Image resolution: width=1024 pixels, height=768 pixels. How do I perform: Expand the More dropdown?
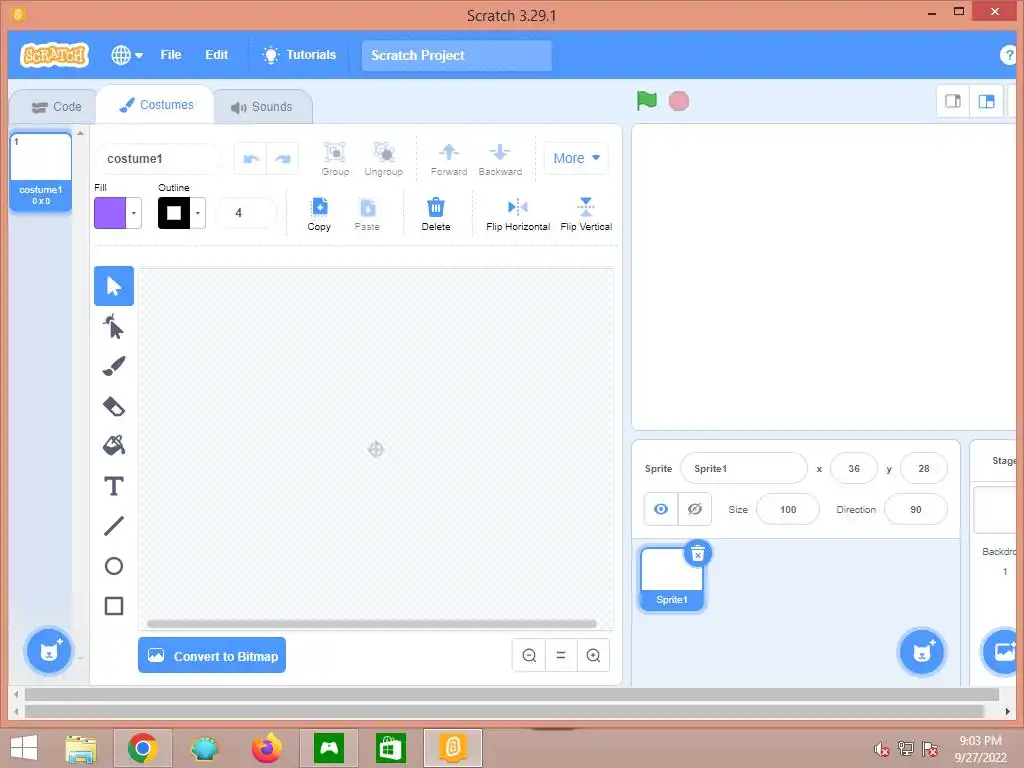576,158
